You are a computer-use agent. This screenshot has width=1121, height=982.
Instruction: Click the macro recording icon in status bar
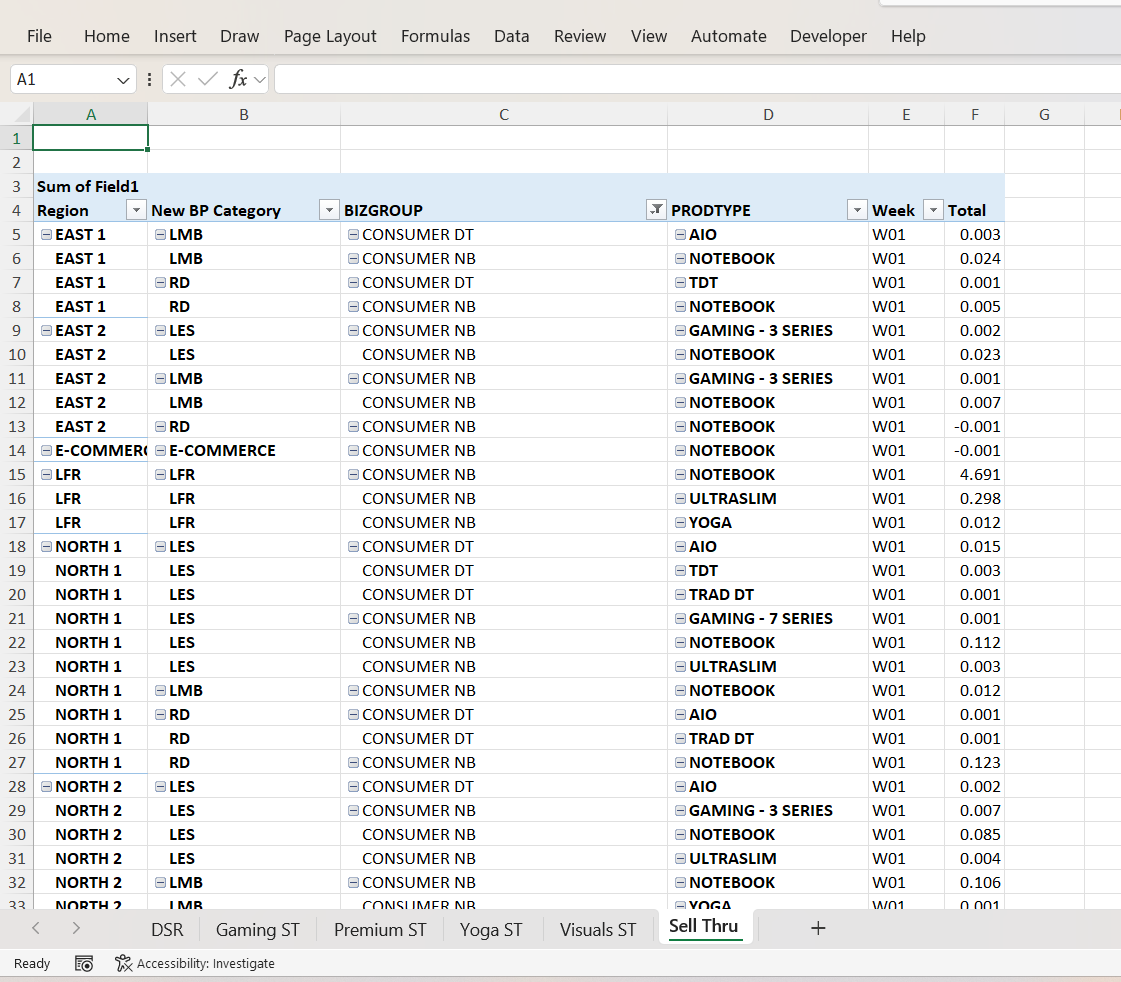click(x=84, y=963)
